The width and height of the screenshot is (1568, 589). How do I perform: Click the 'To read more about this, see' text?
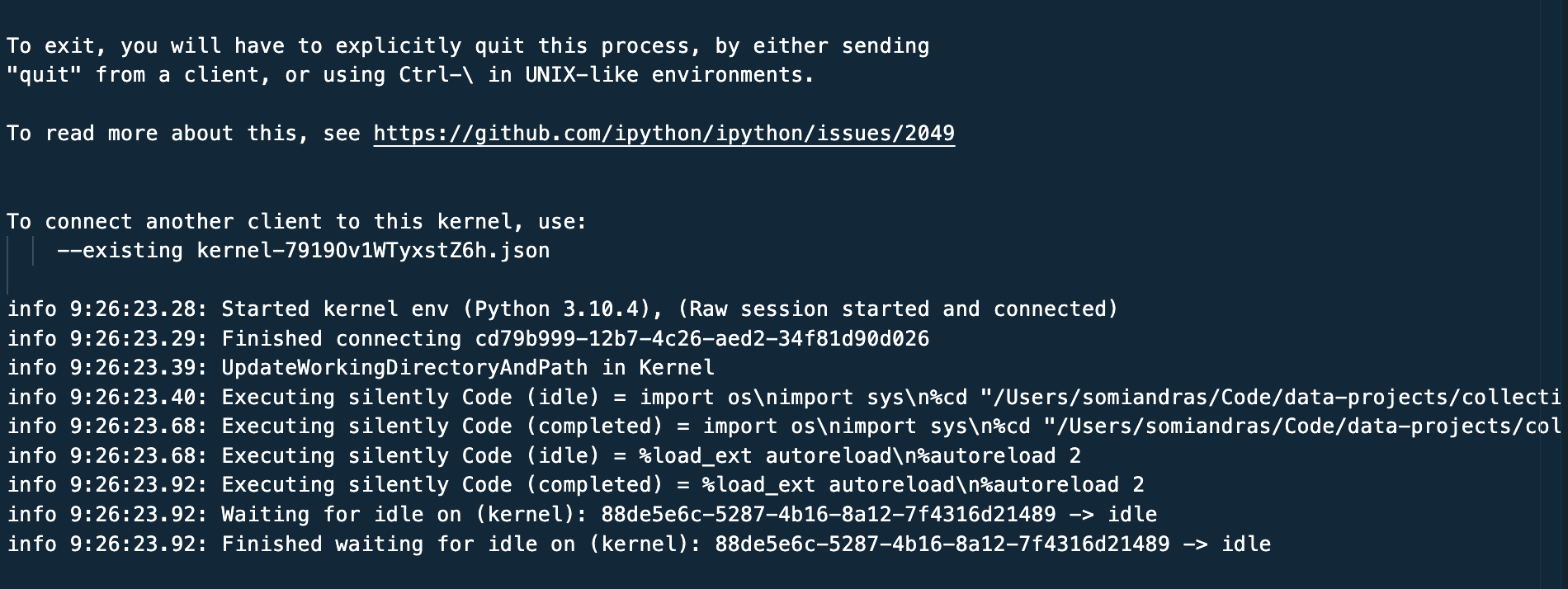(x=183, y=134)
